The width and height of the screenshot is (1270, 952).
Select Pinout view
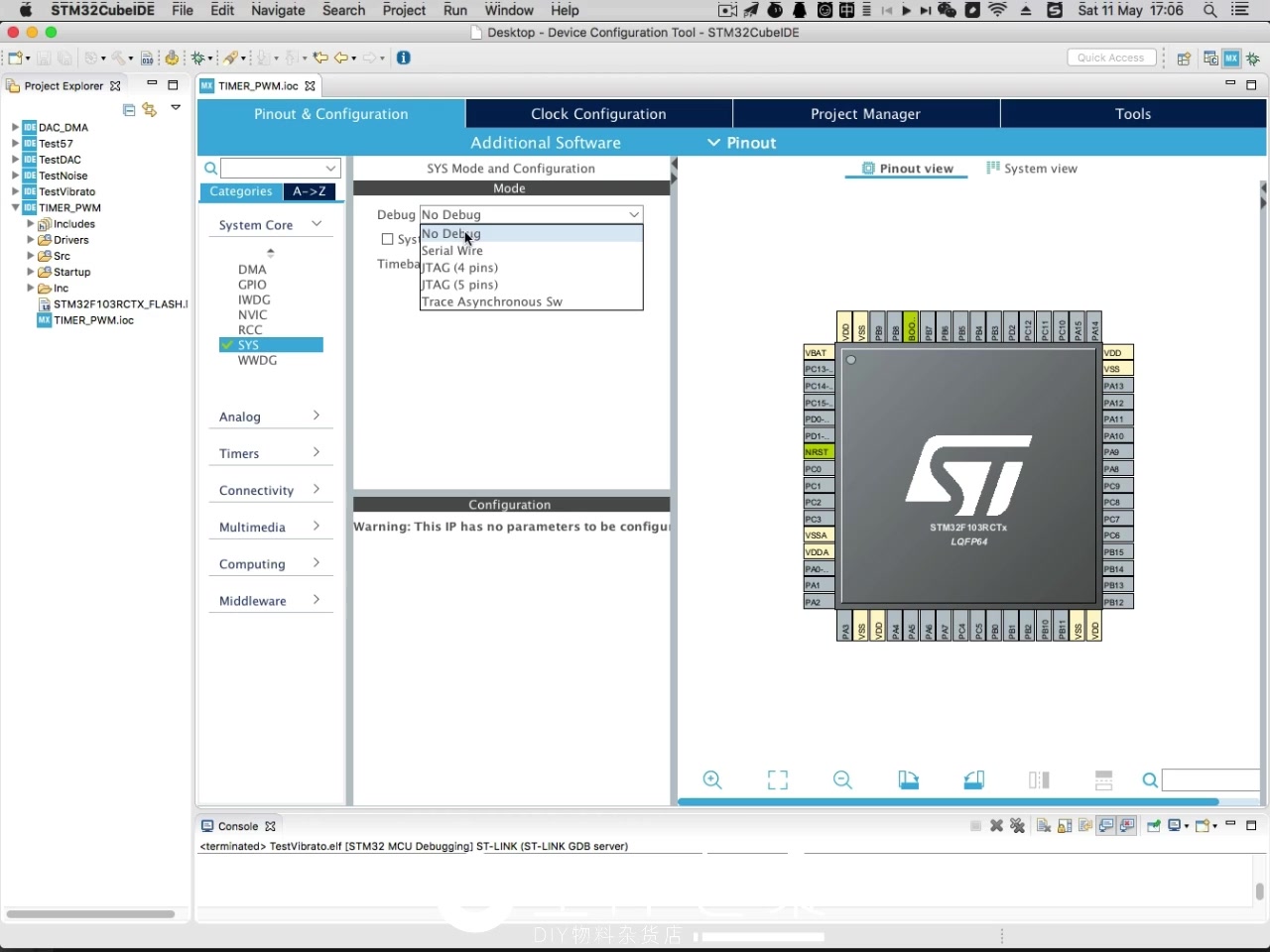coord(908,169)
